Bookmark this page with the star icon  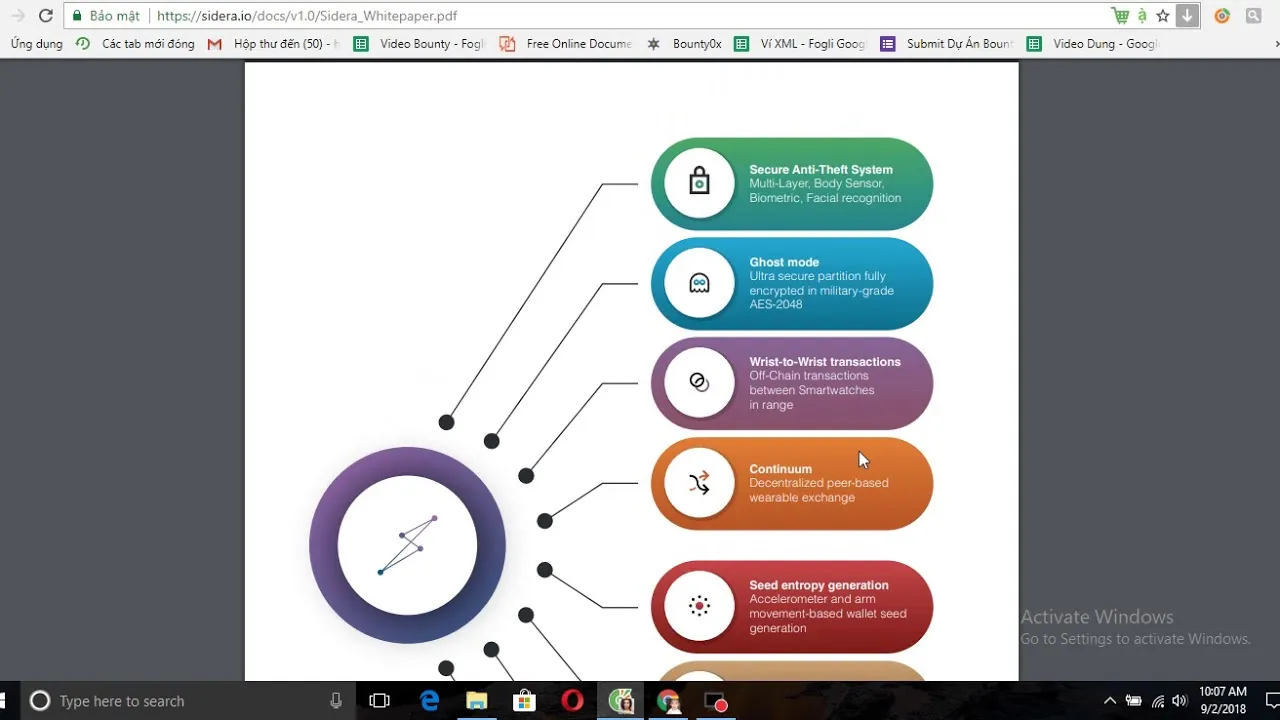(1163, 16)
